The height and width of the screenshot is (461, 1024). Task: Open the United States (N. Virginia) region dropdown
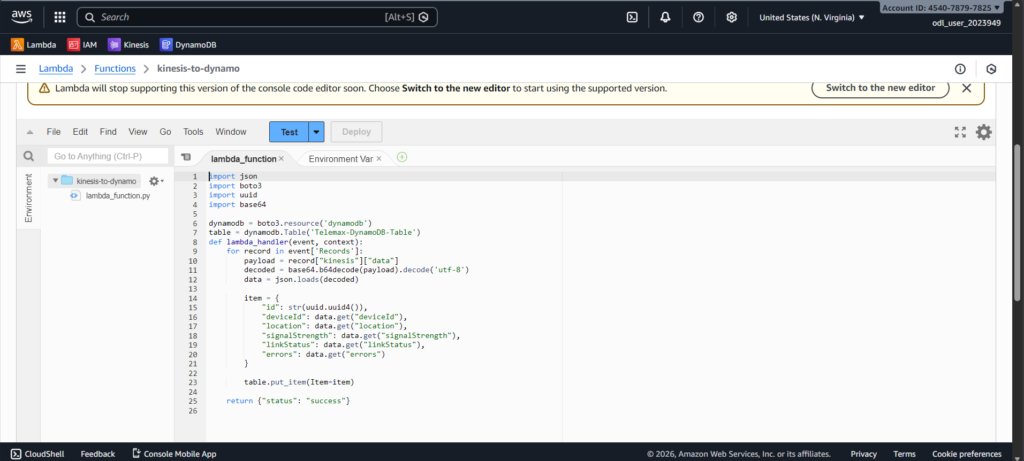812,17
